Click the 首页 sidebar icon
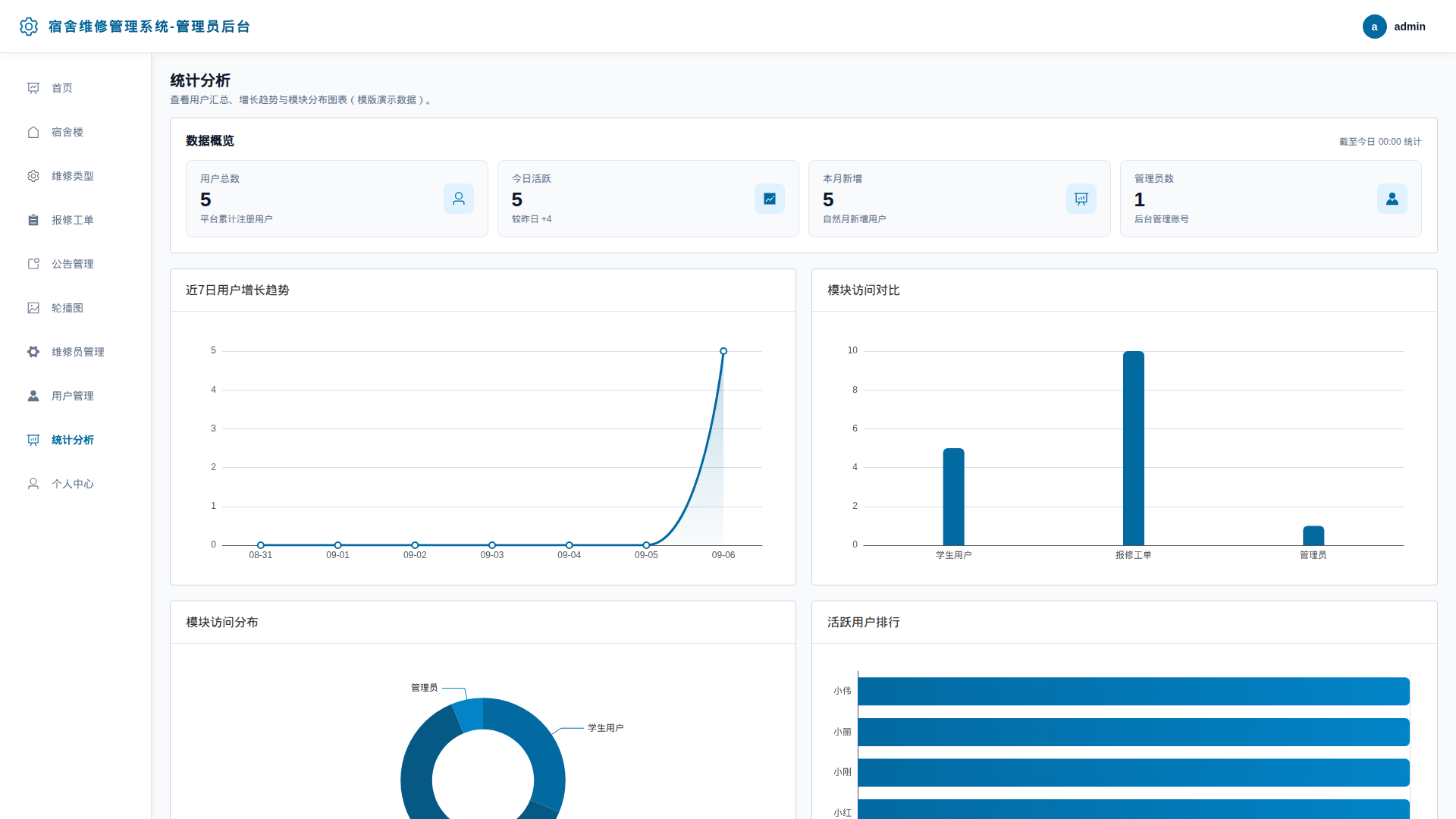This screenshot has height=819, width=1456. click(x=33, y=88)
